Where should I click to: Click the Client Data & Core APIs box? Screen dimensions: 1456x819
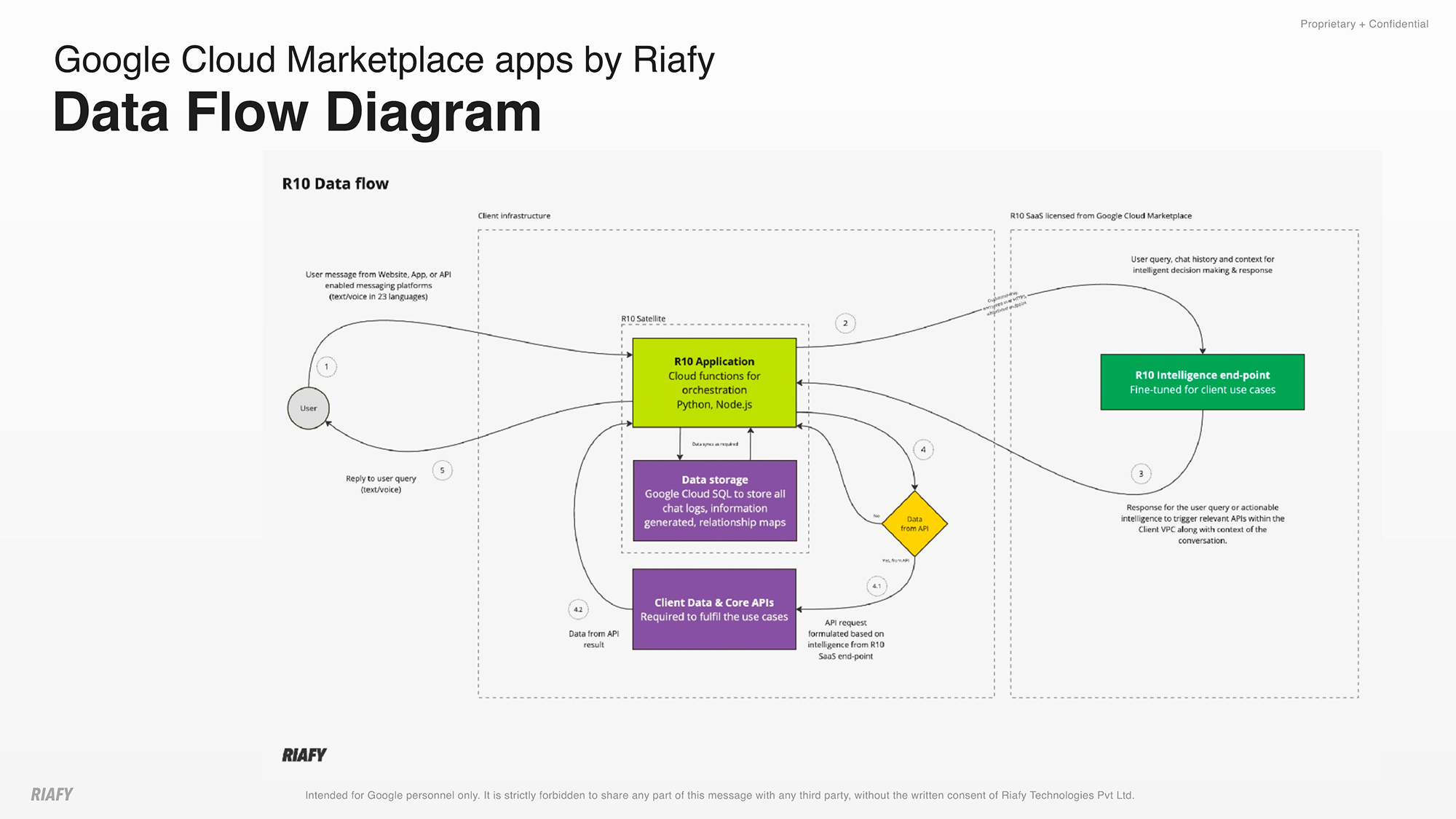714,609
